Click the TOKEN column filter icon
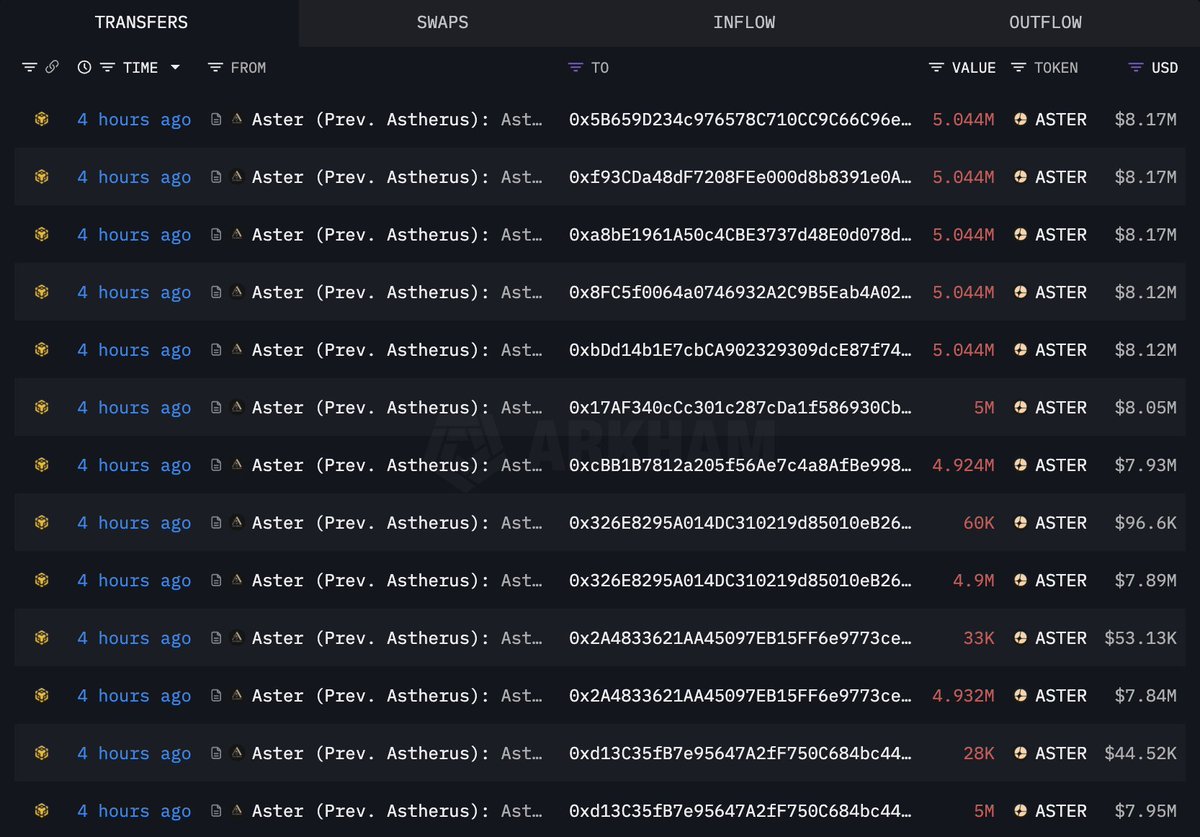Image resolution: width=1200 pixels, height=837 pixels. 1018,68
